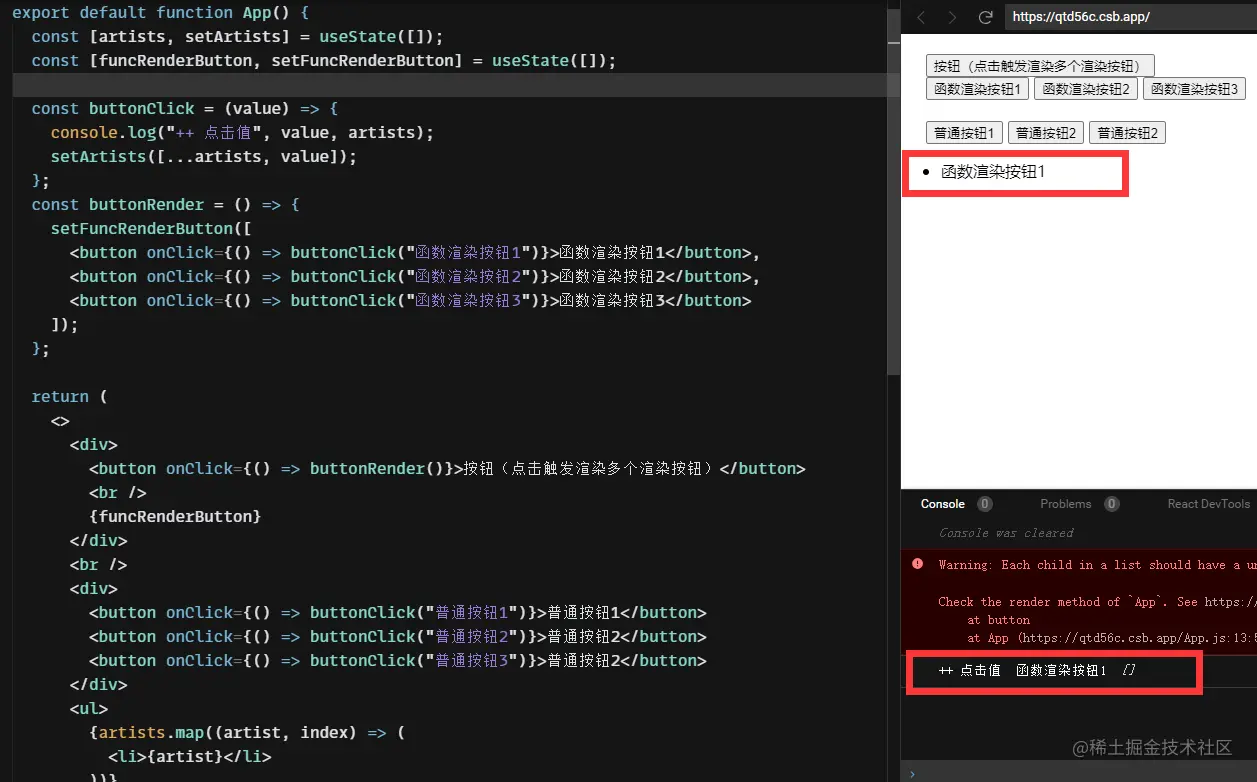Open the React DevTools tab
Image resolution: width=1257 pixels, height=782 pixels.
pyautogui.click(x=1208, y=504)
